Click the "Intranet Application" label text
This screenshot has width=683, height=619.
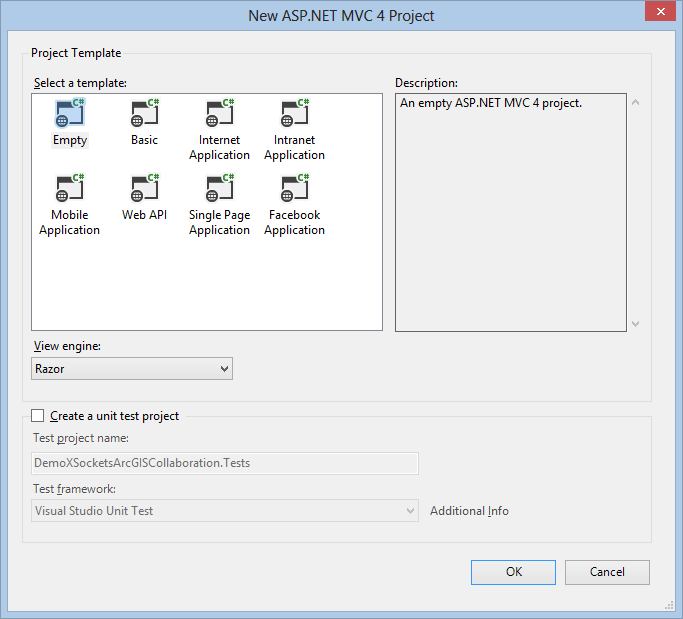[x=294, y=147]
